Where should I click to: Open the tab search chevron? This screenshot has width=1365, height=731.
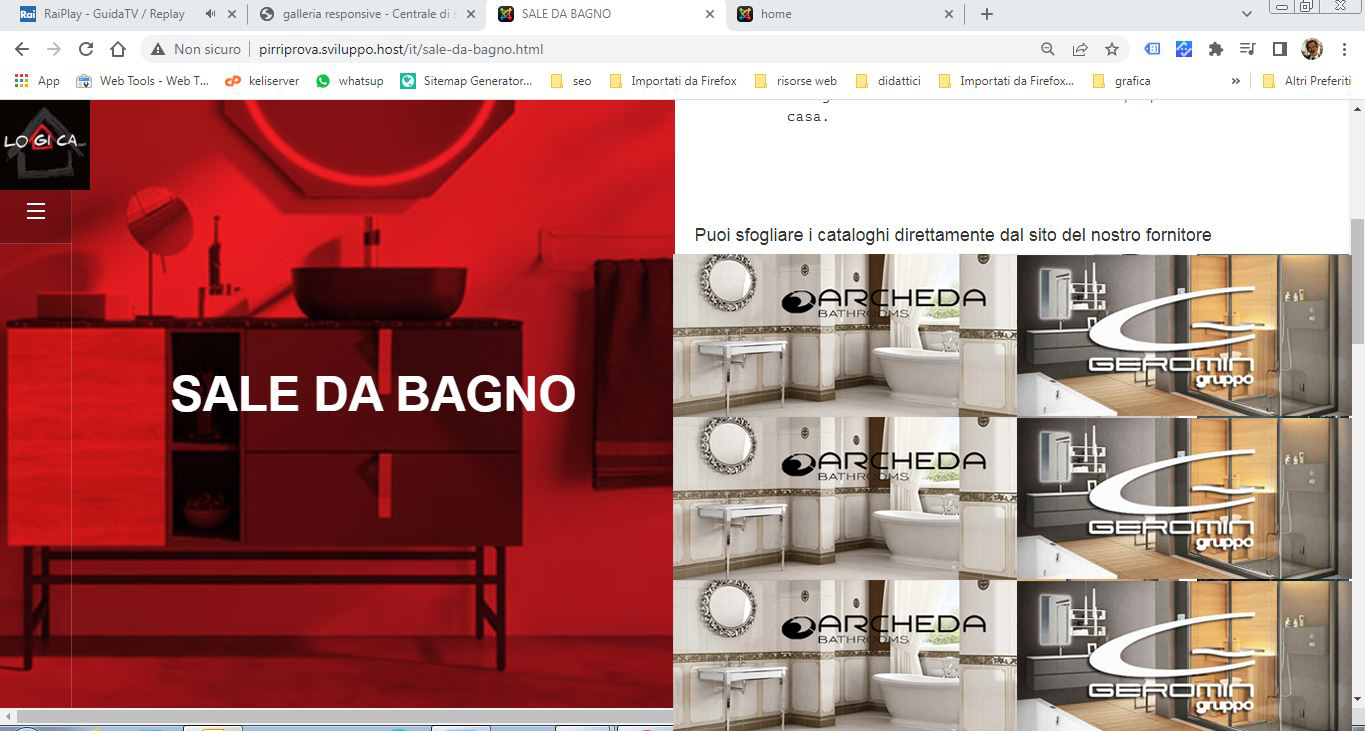point(1247,14)
